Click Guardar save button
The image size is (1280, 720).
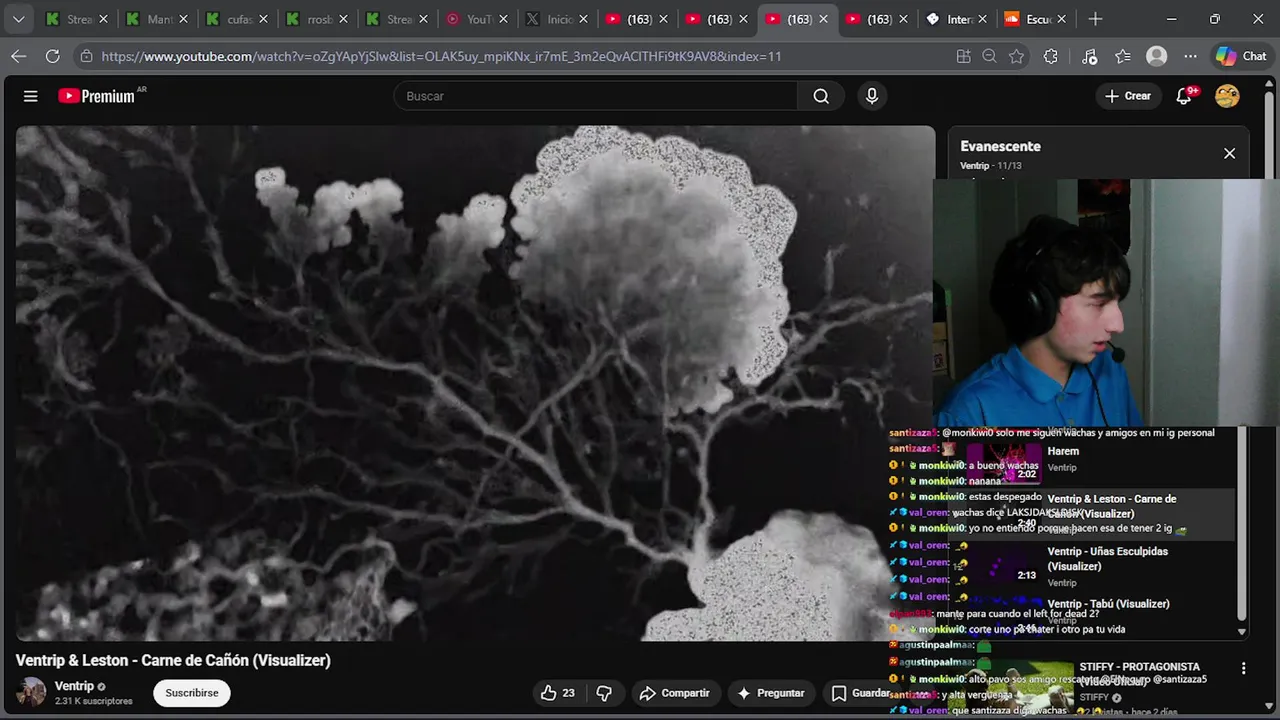861,693
